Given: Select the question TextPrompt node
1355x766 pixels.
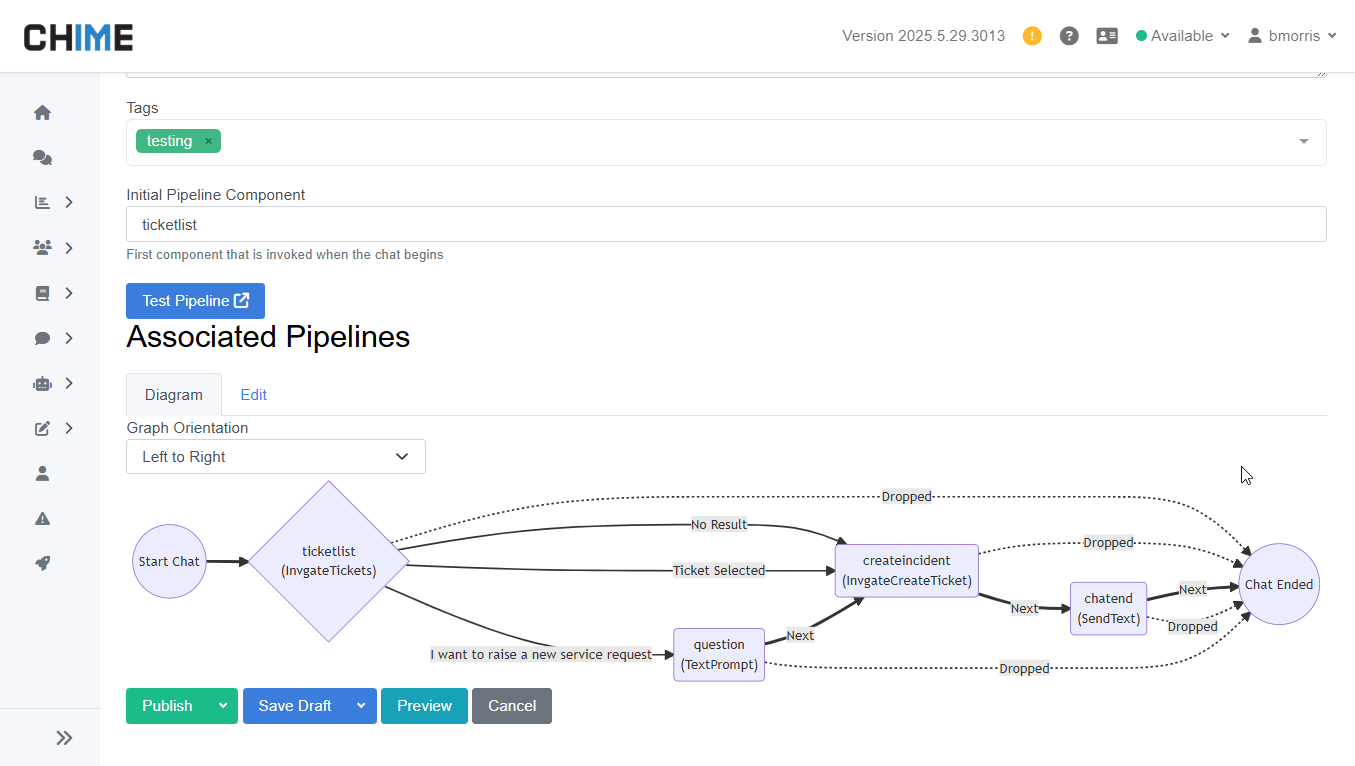Looking at the screenshot, I should 719,655.
